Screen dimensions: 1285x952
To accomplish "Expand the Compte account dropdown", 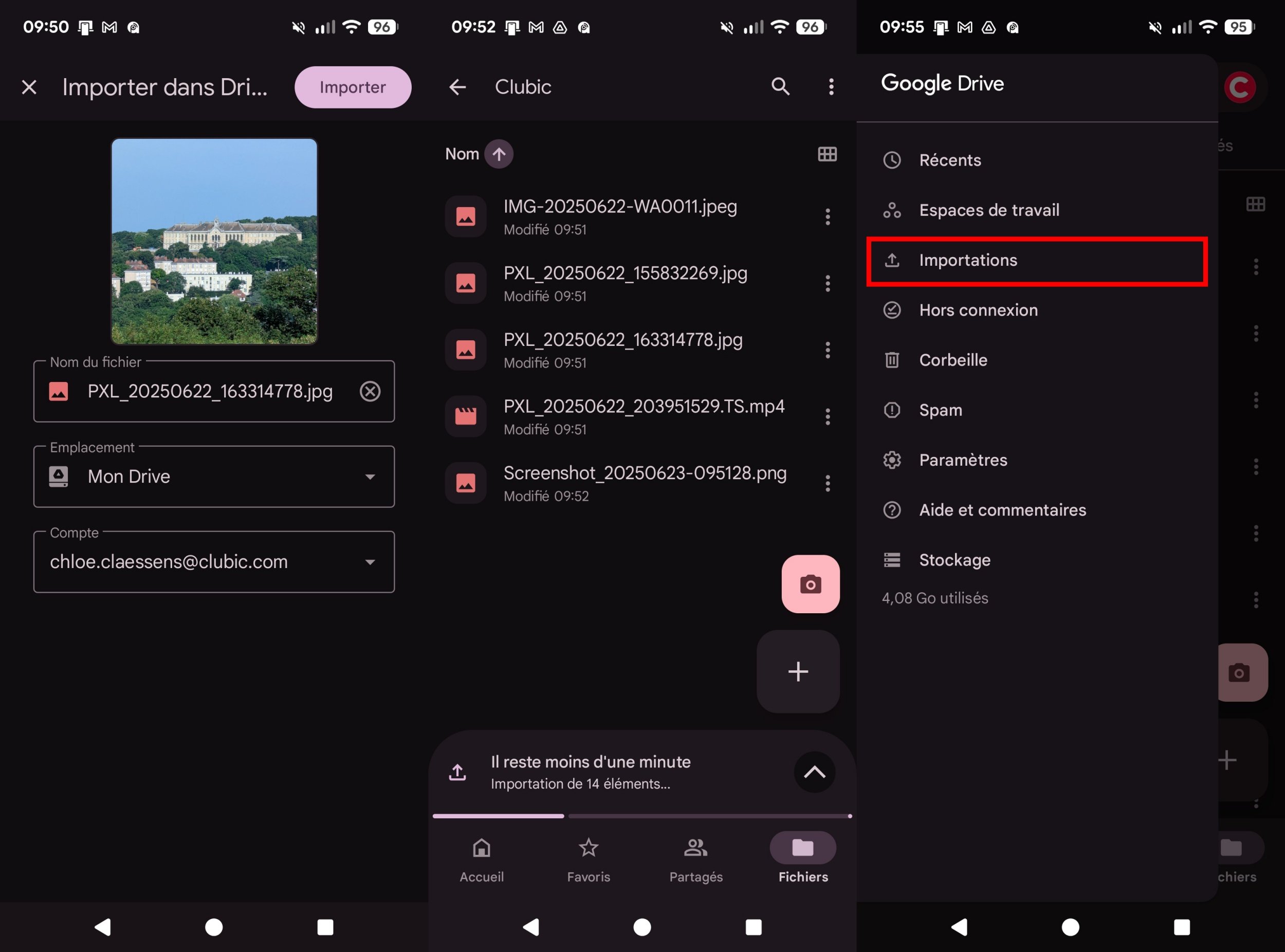I will 371,562.
